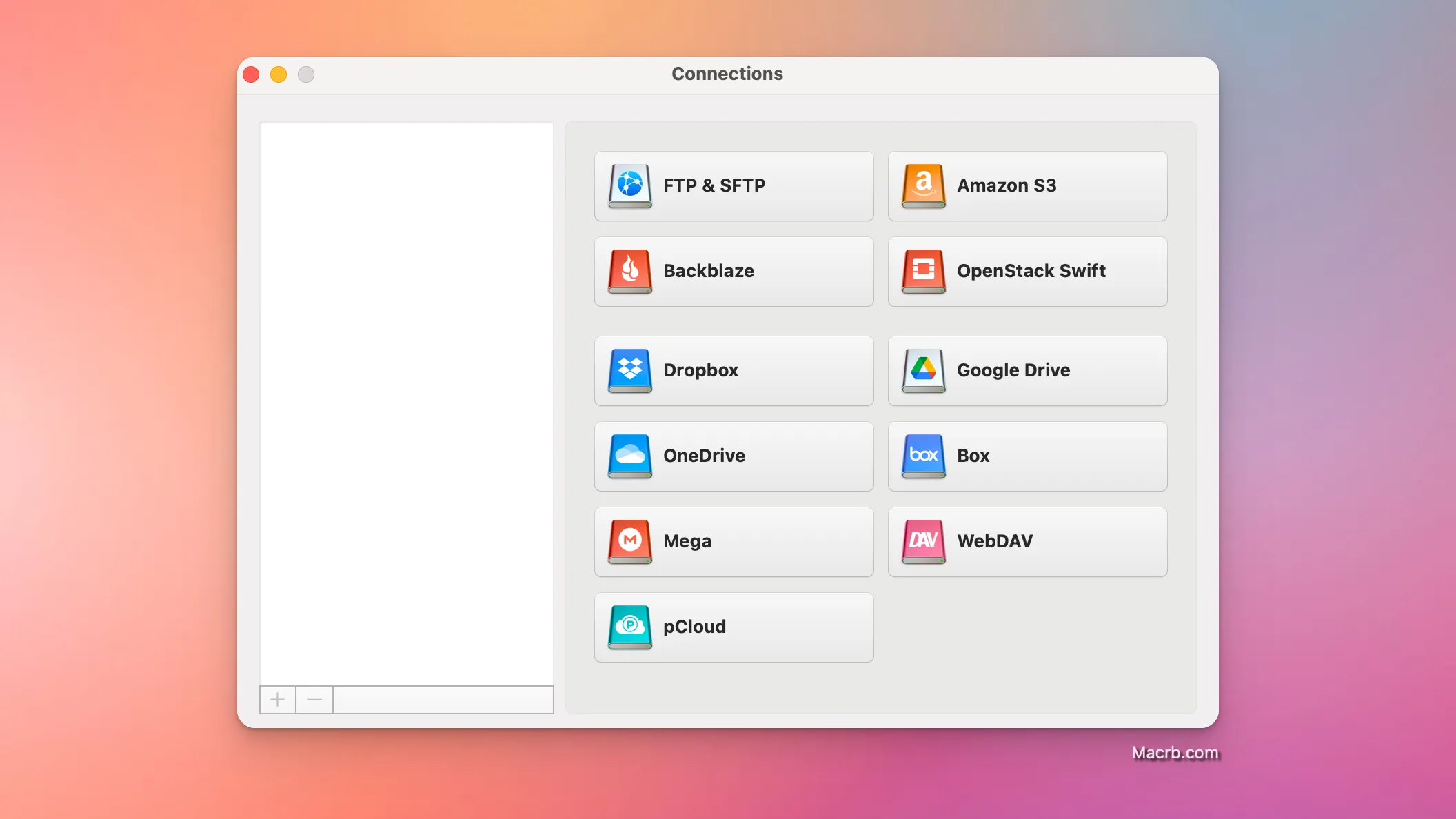
Task: Add a new connection with plus button
Action: (x=278, y=700)
